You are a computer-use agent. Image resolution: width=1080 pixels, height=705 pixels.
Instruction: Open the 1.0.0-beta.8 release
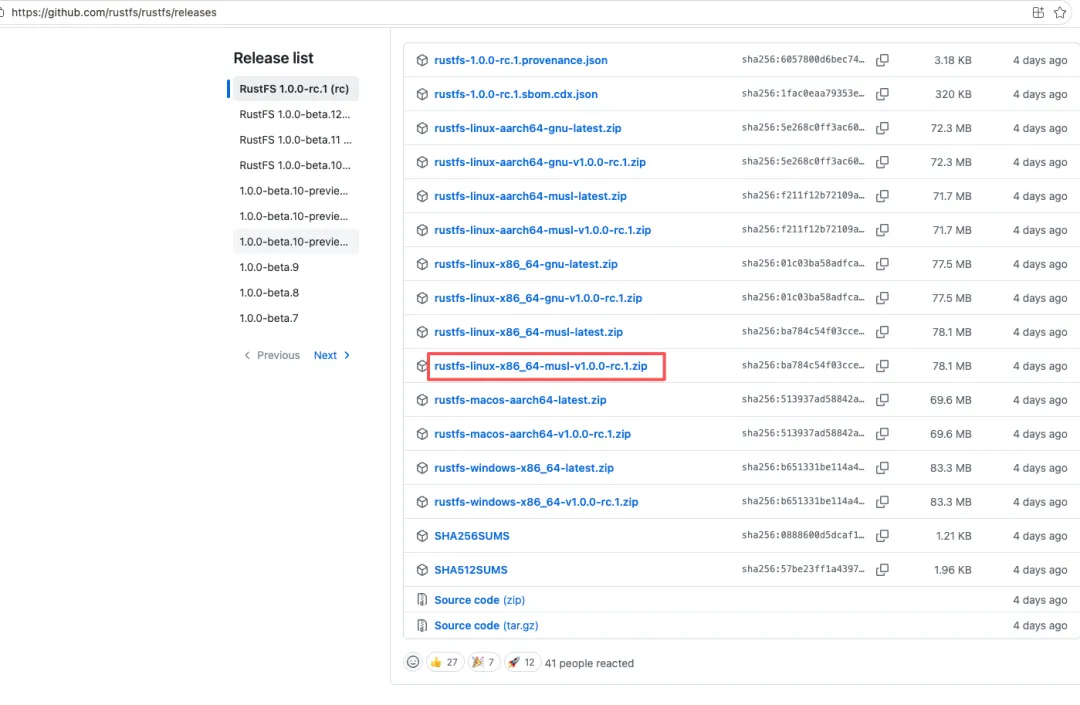[x=269, y=293]
